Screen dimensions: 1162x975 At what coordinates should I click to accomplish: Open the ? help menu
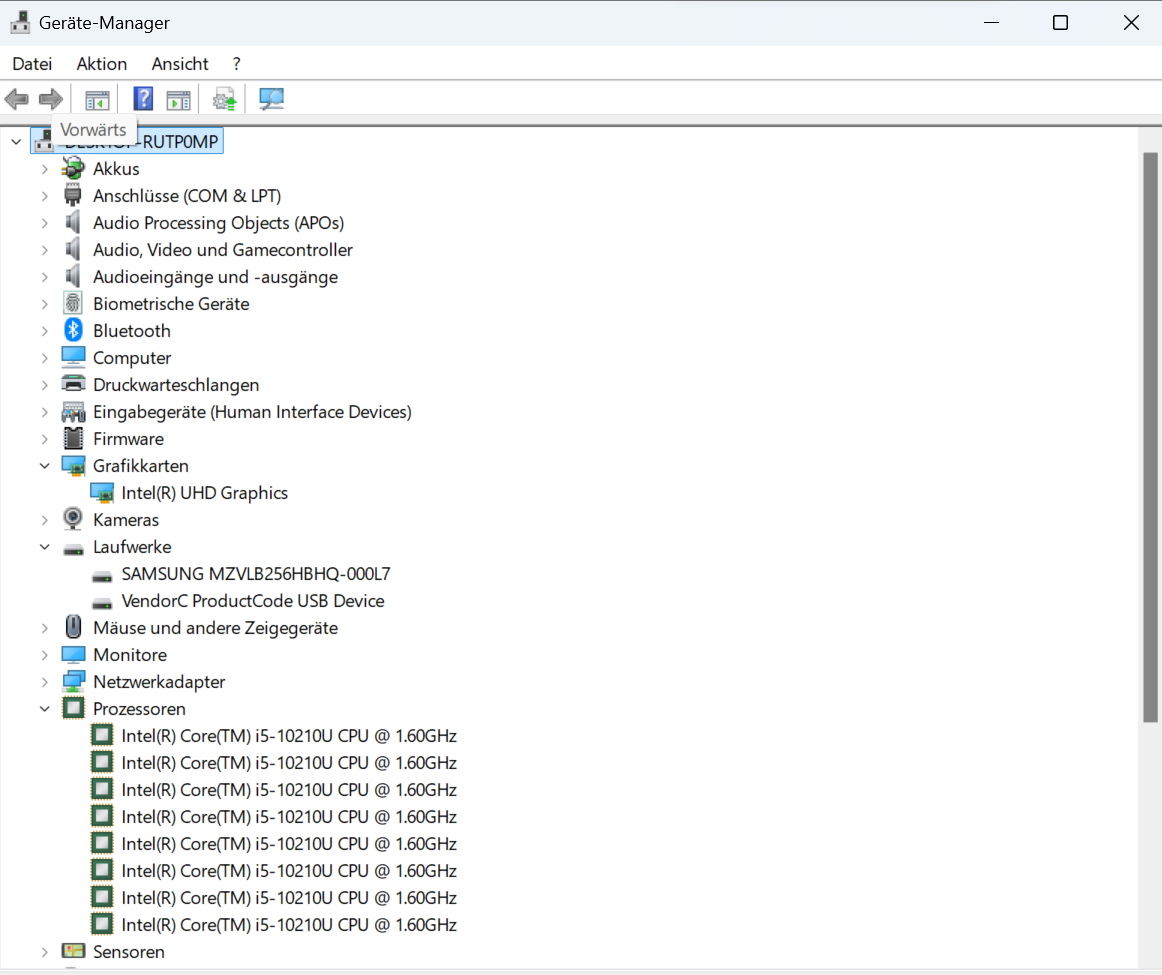(x=236, y=64)
